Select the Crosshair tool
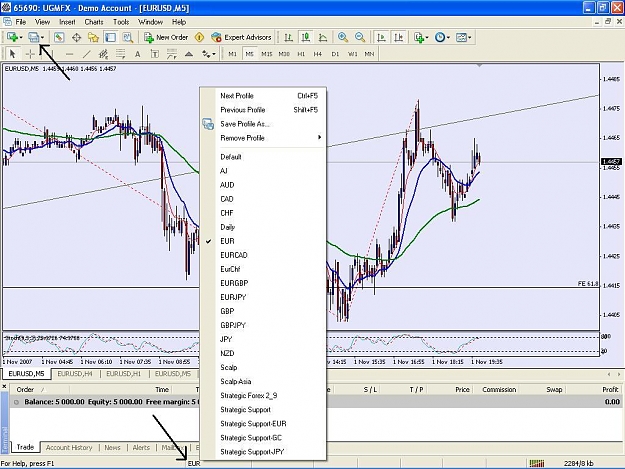This screenshot has width=625, height=469. click(x=30, y=54)
